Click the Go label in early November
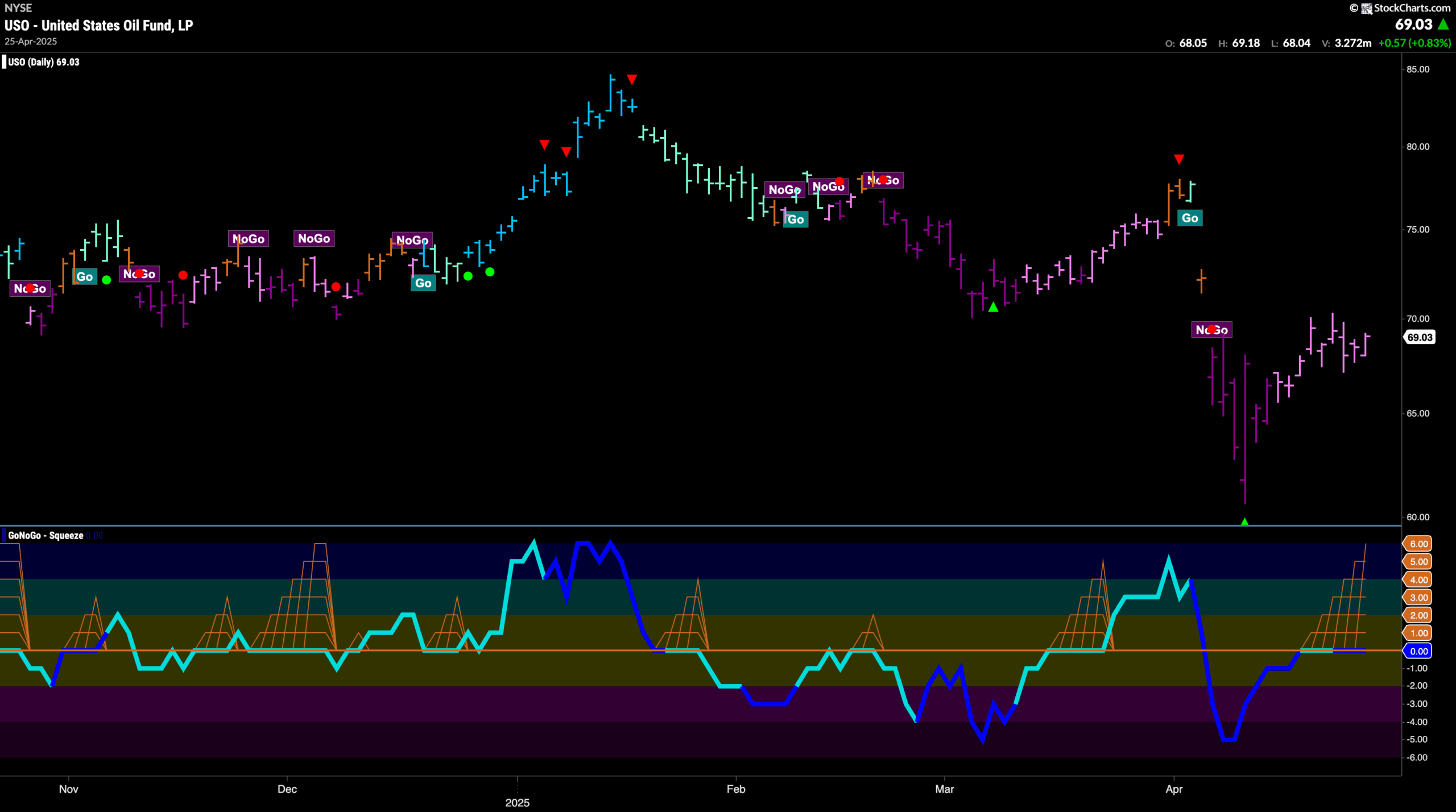Screen dimensions: 1456x812 point(85,277)
